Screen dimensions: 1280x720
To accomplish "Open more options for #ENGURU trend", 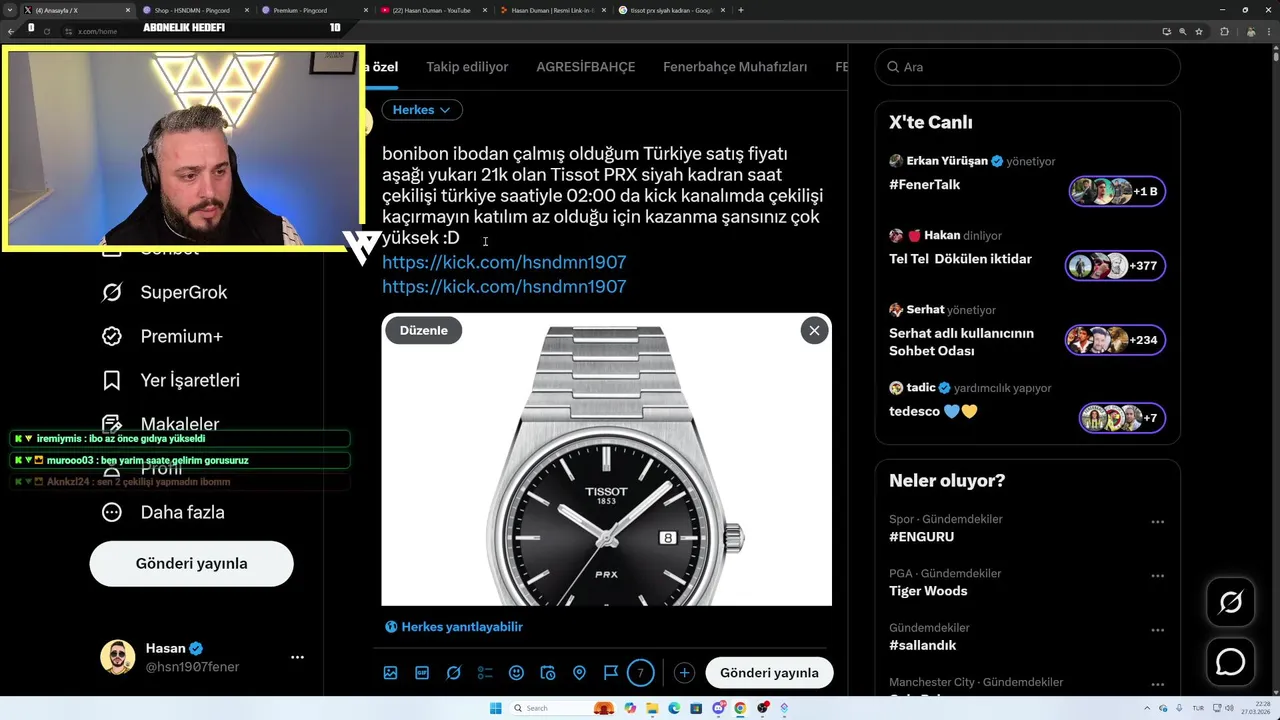I will pyautogui.click(x=1157, y=521).
